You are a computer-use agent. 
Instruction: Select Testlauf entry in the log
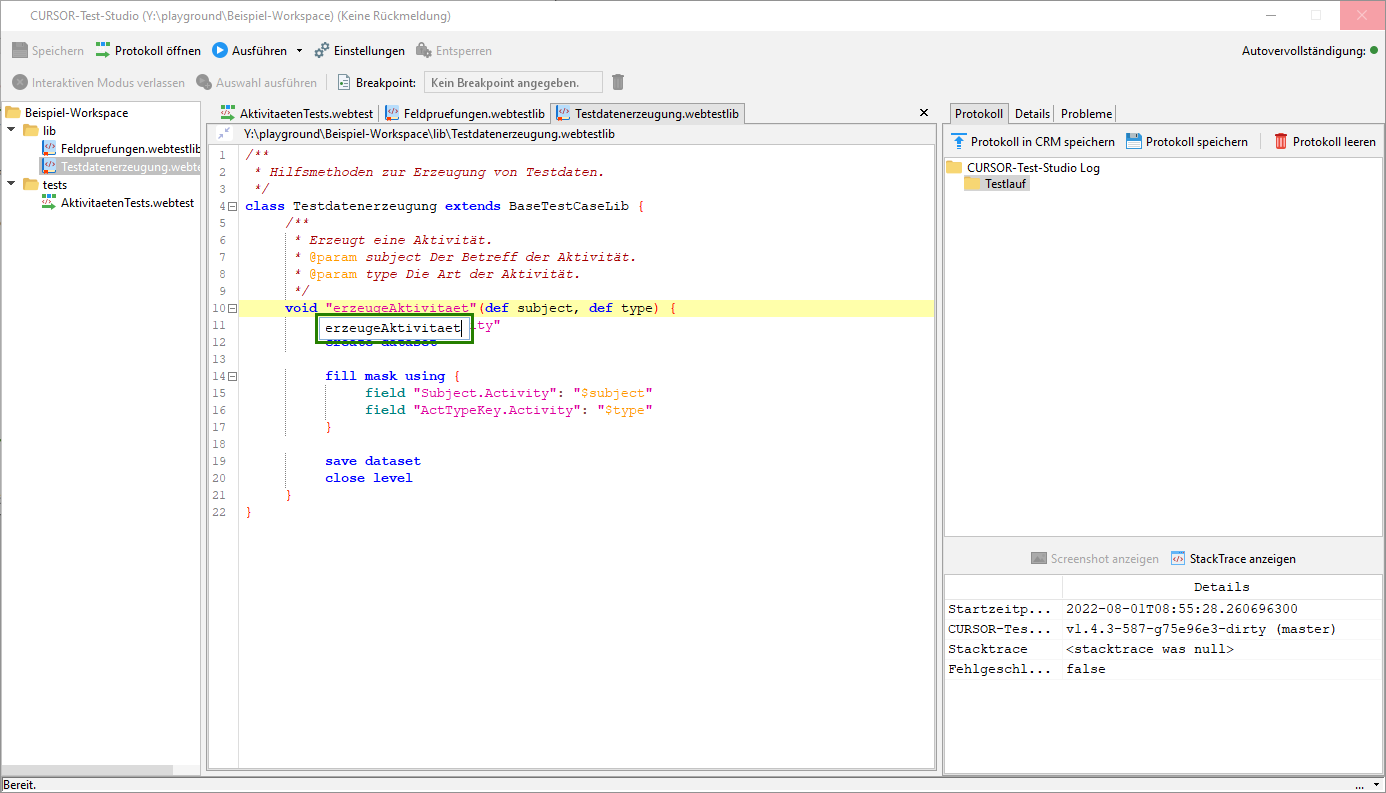[x=1005, y=184]
